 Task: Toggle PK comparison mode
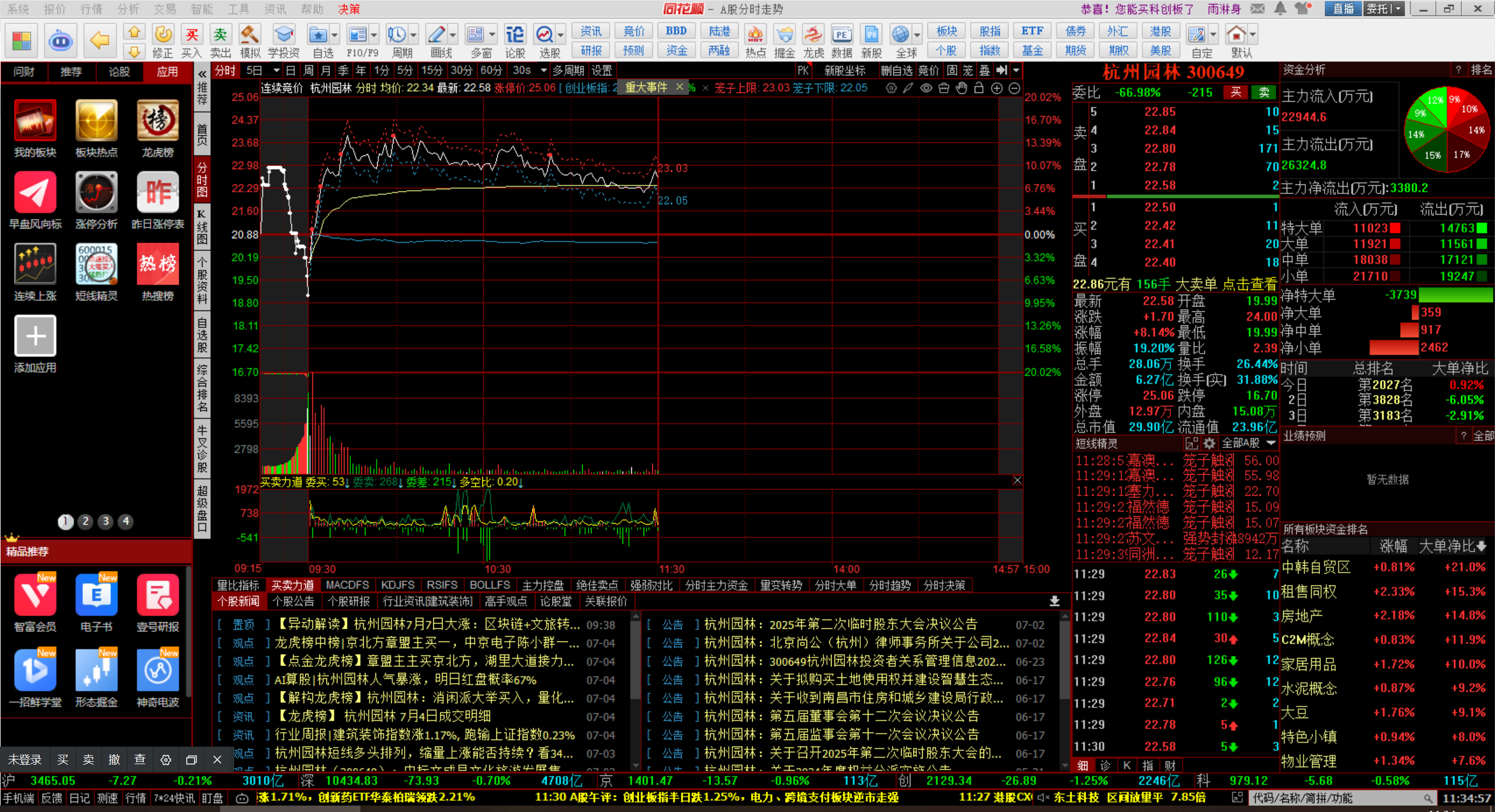803,71
